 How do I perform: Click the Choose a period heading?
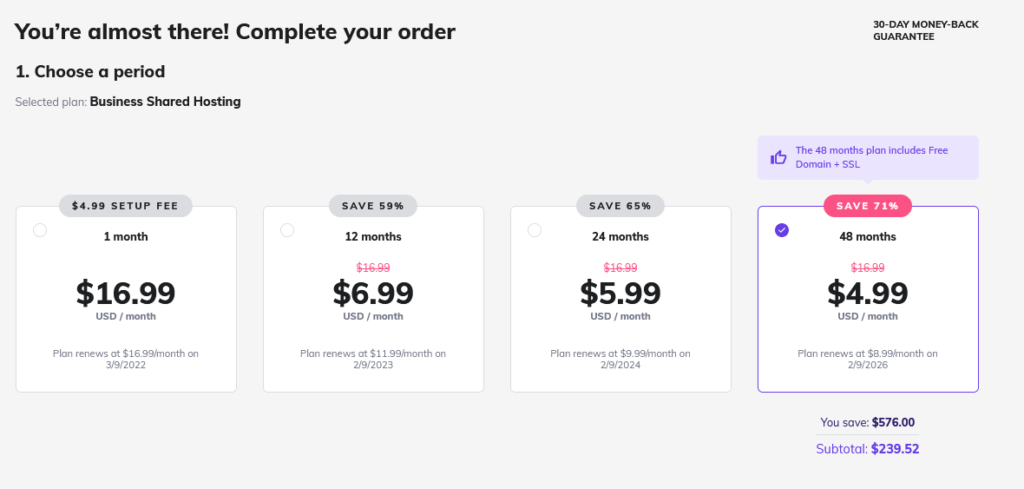point(90,72)
